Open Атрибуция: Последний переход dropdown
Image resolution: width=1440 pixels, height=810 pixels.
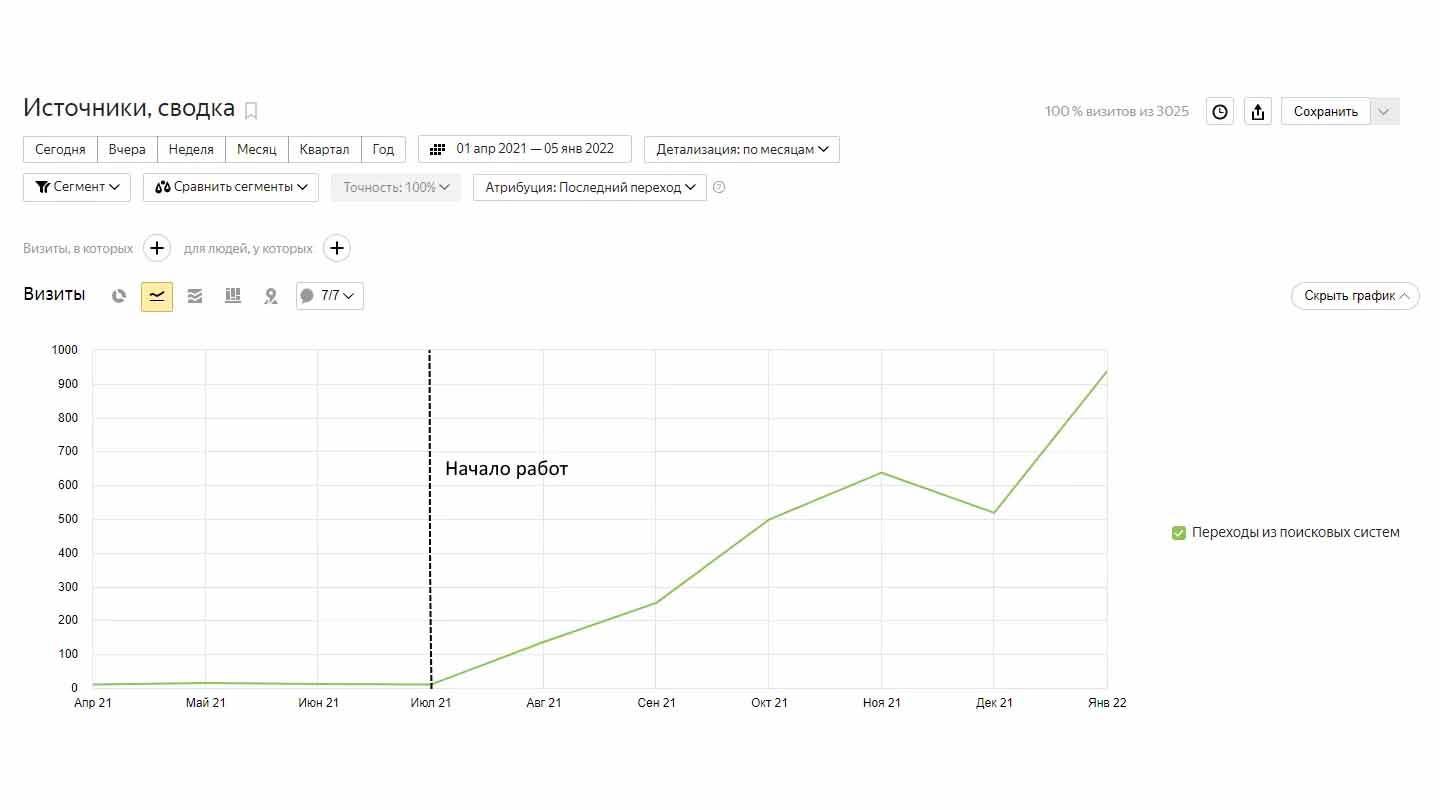[590, 187]
